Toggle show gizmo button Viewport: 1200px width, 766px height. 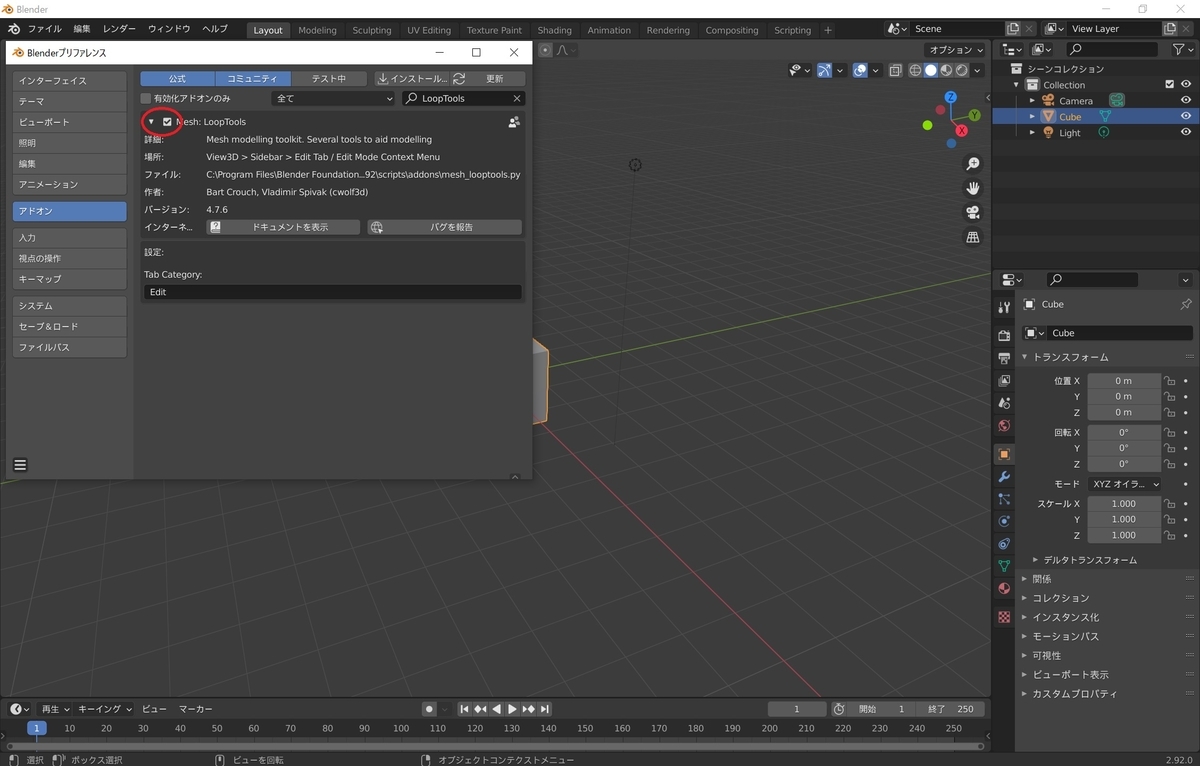[x=824, y=70]
